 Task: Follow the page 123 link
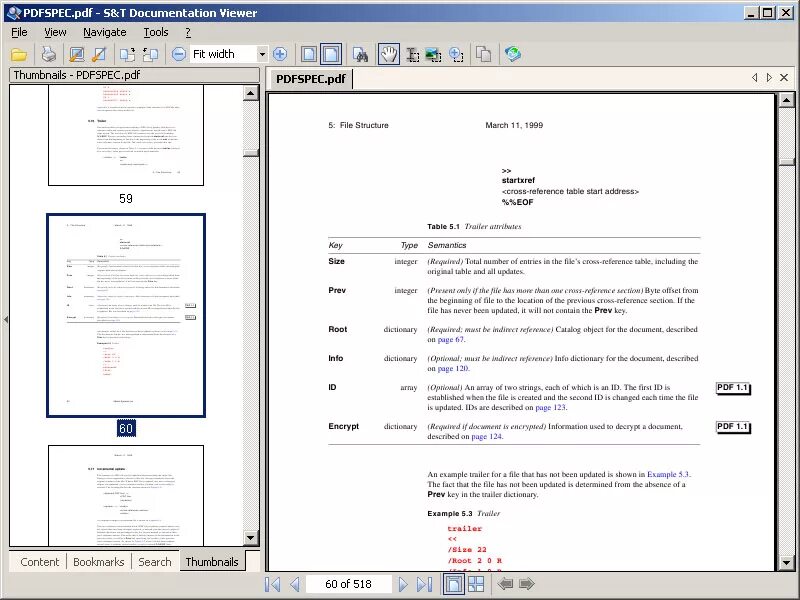pos(550,408)
